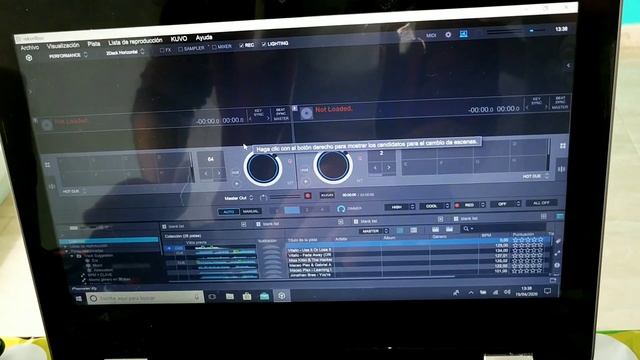Open the PERFORMANCE mode dropdown
Screen dimensions: 640x360
68,55
